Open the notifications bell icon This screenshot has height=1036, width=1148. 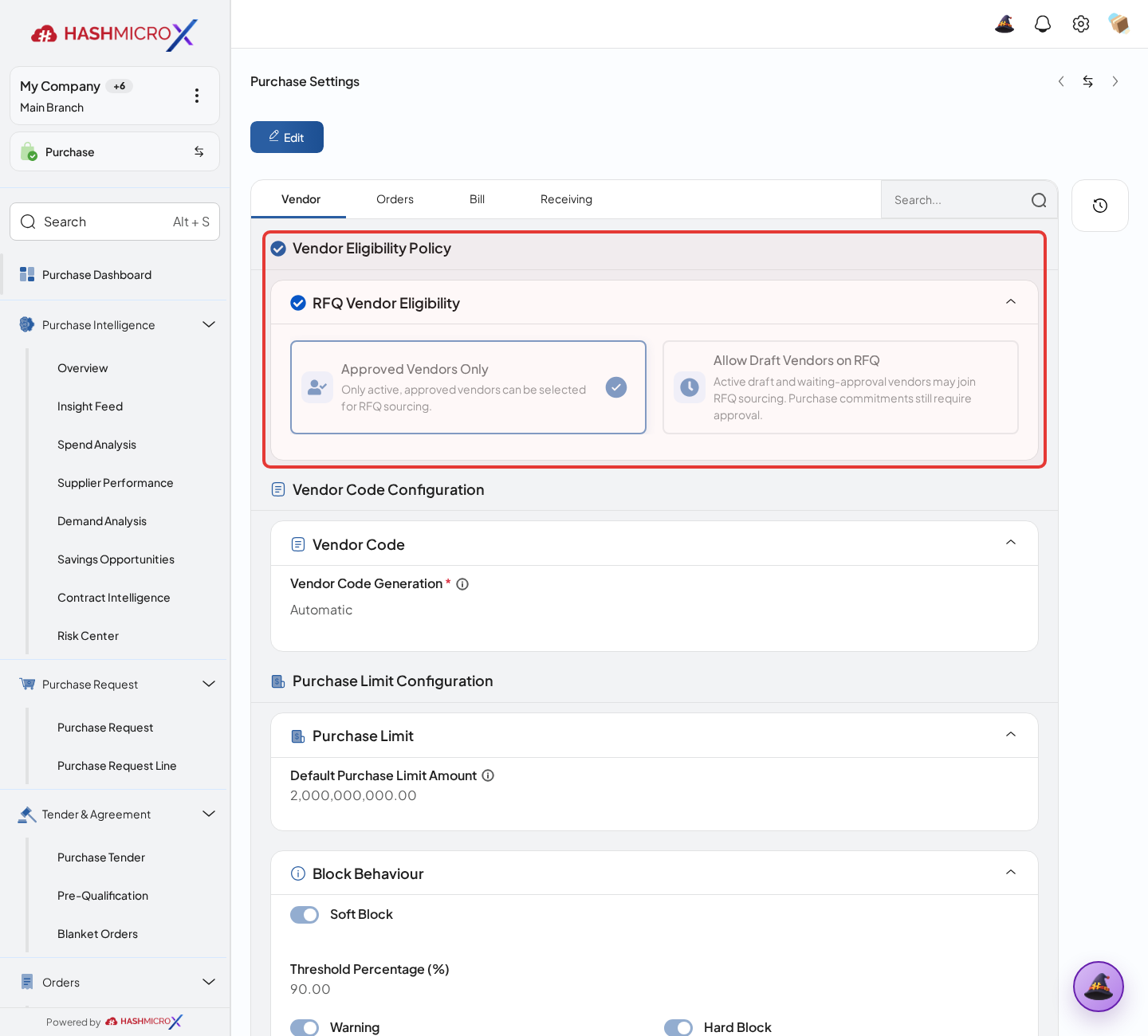pos(1043,24)
